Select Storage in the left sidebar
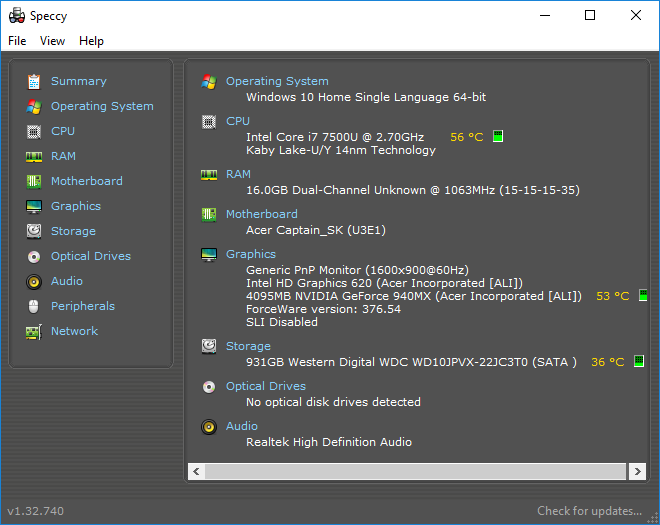 tap(73, 231)
